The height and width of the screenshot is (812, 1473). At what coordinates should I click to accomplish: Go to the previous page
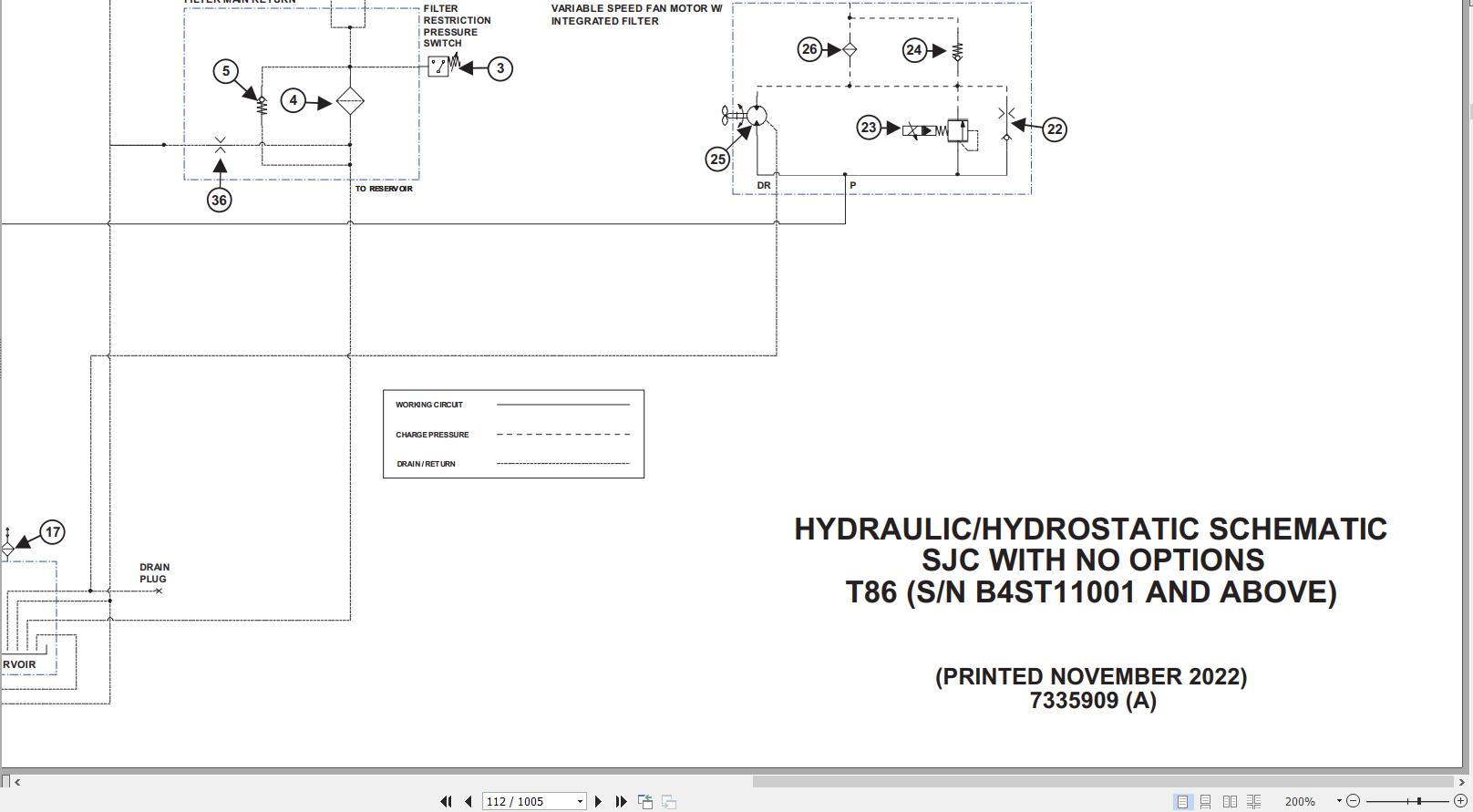coord(469,801)
